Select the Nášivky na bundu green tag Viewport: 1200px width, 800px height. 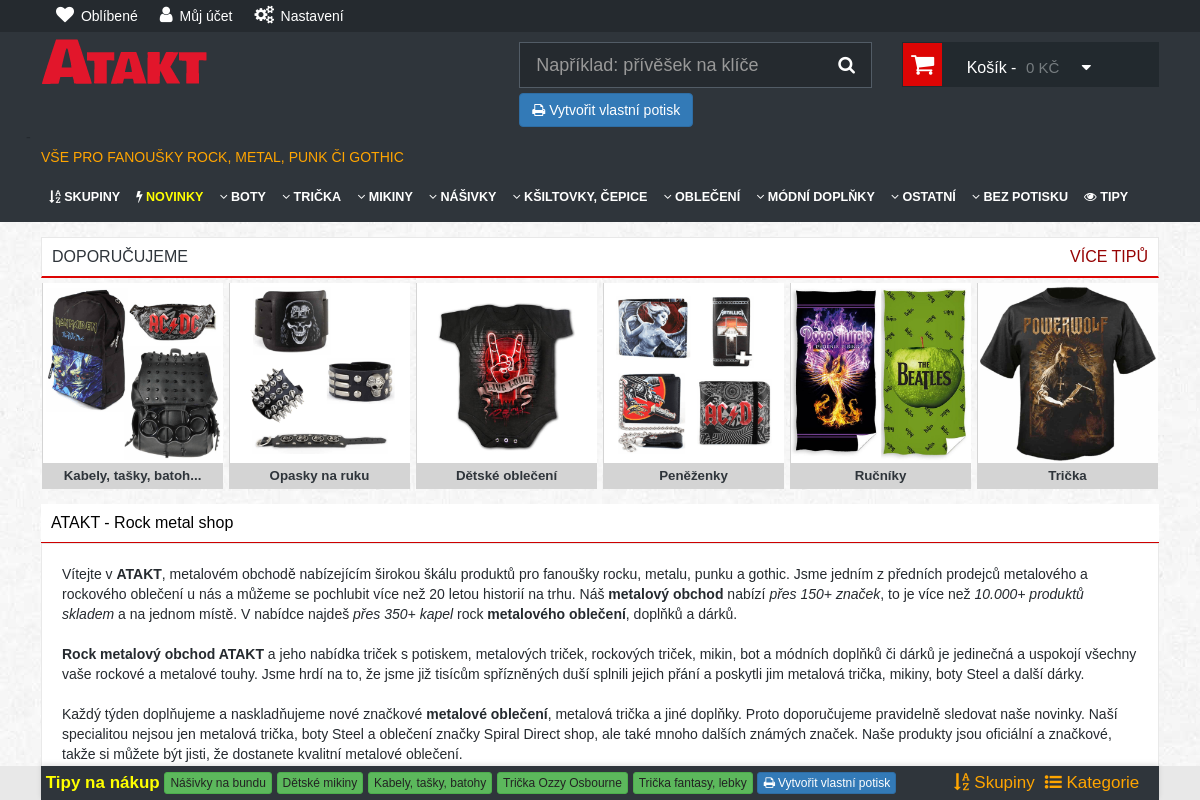pos(218,783)
